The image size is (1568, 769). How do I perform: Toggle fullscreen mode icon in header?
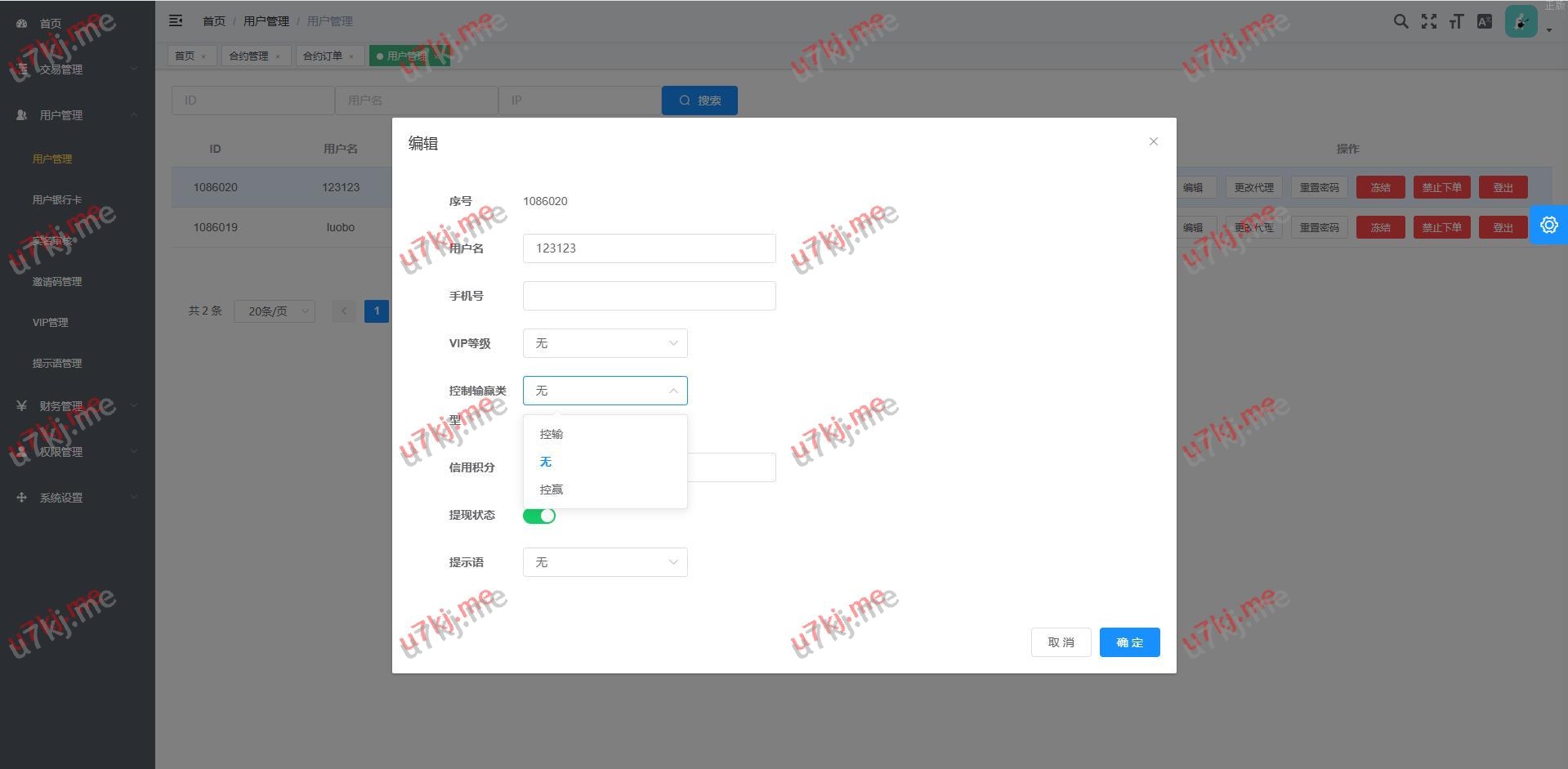point(1428,22)
